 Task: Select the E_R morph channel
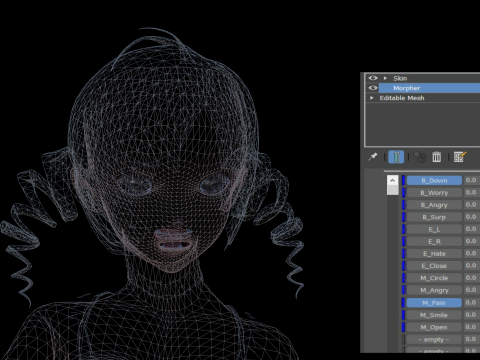[434, 241]
